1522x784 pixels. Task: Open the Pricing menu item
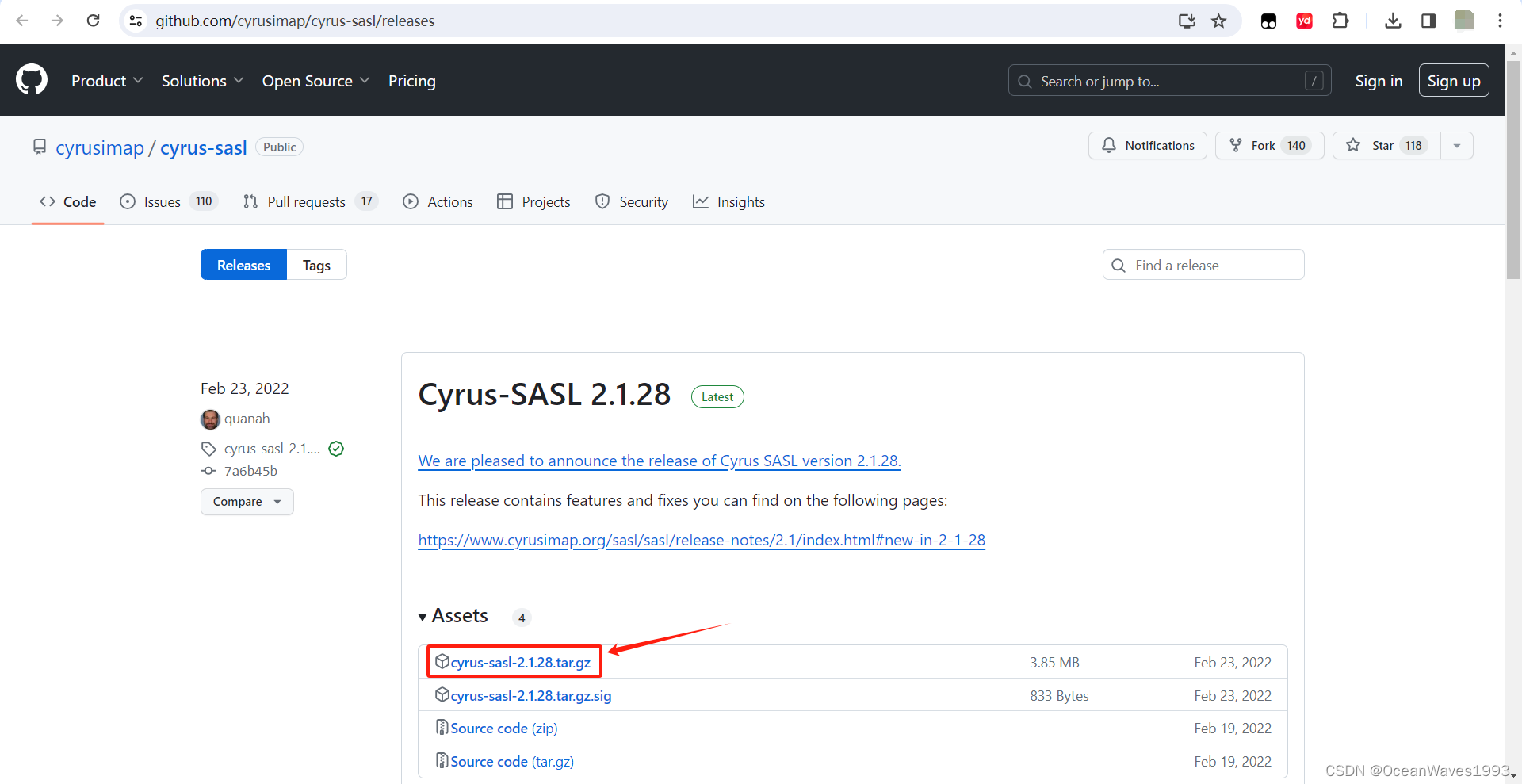(x=411, y=81)
